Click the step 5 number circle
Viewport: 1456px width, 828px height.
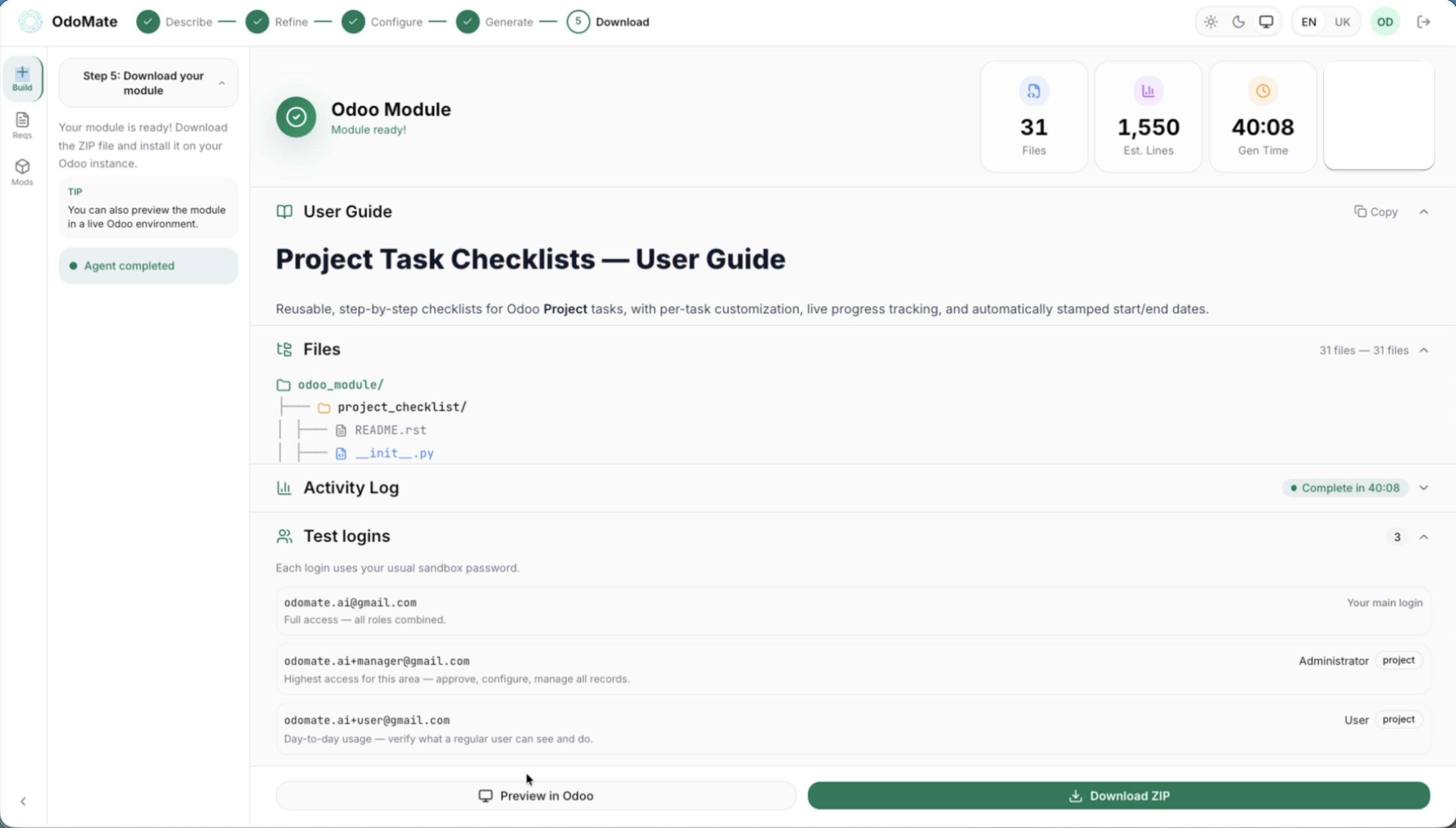(579, 22)
